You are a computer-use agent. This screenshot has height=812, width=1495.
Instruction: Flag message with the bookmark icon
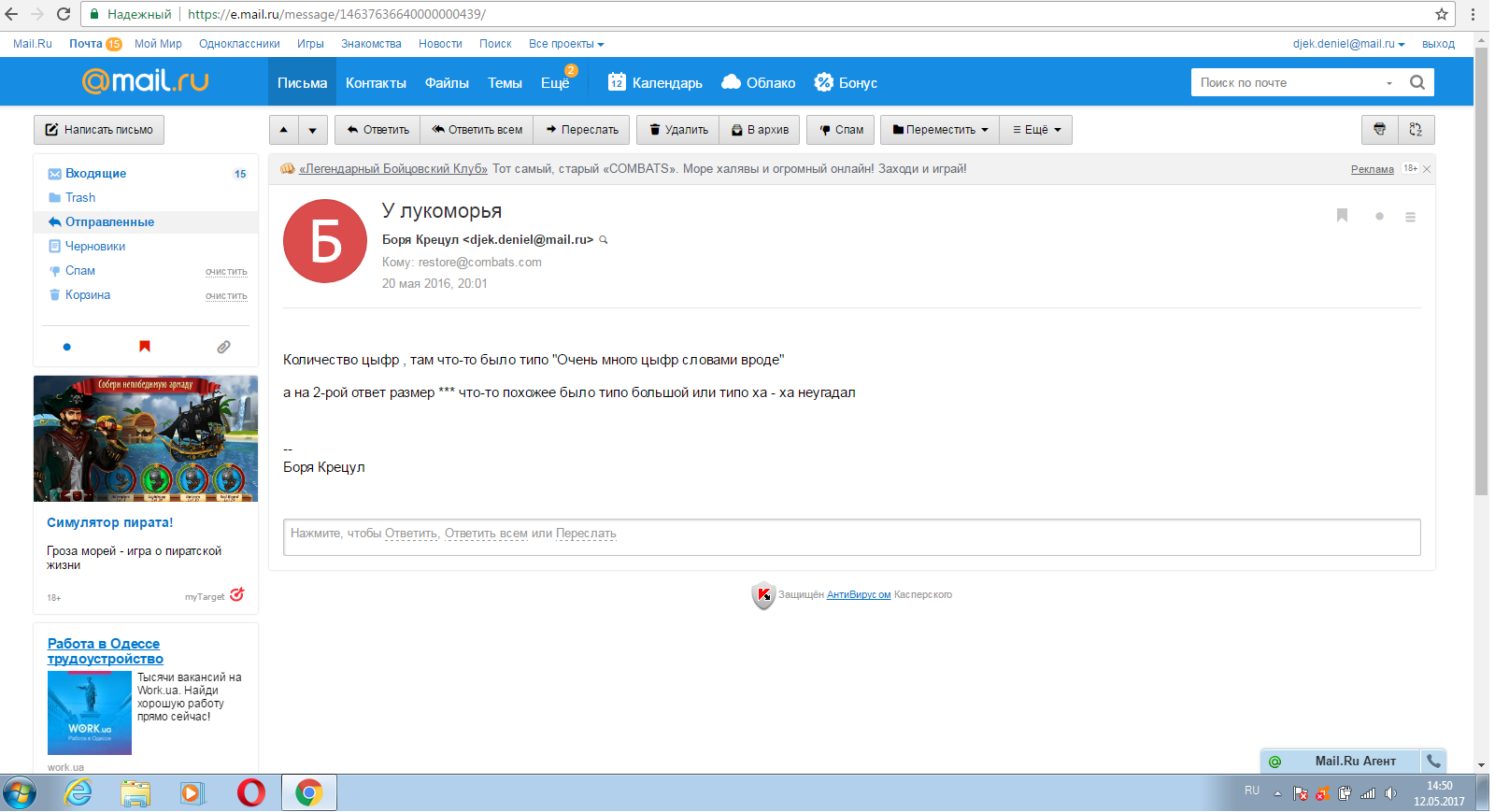click(x=1342, y=216)
